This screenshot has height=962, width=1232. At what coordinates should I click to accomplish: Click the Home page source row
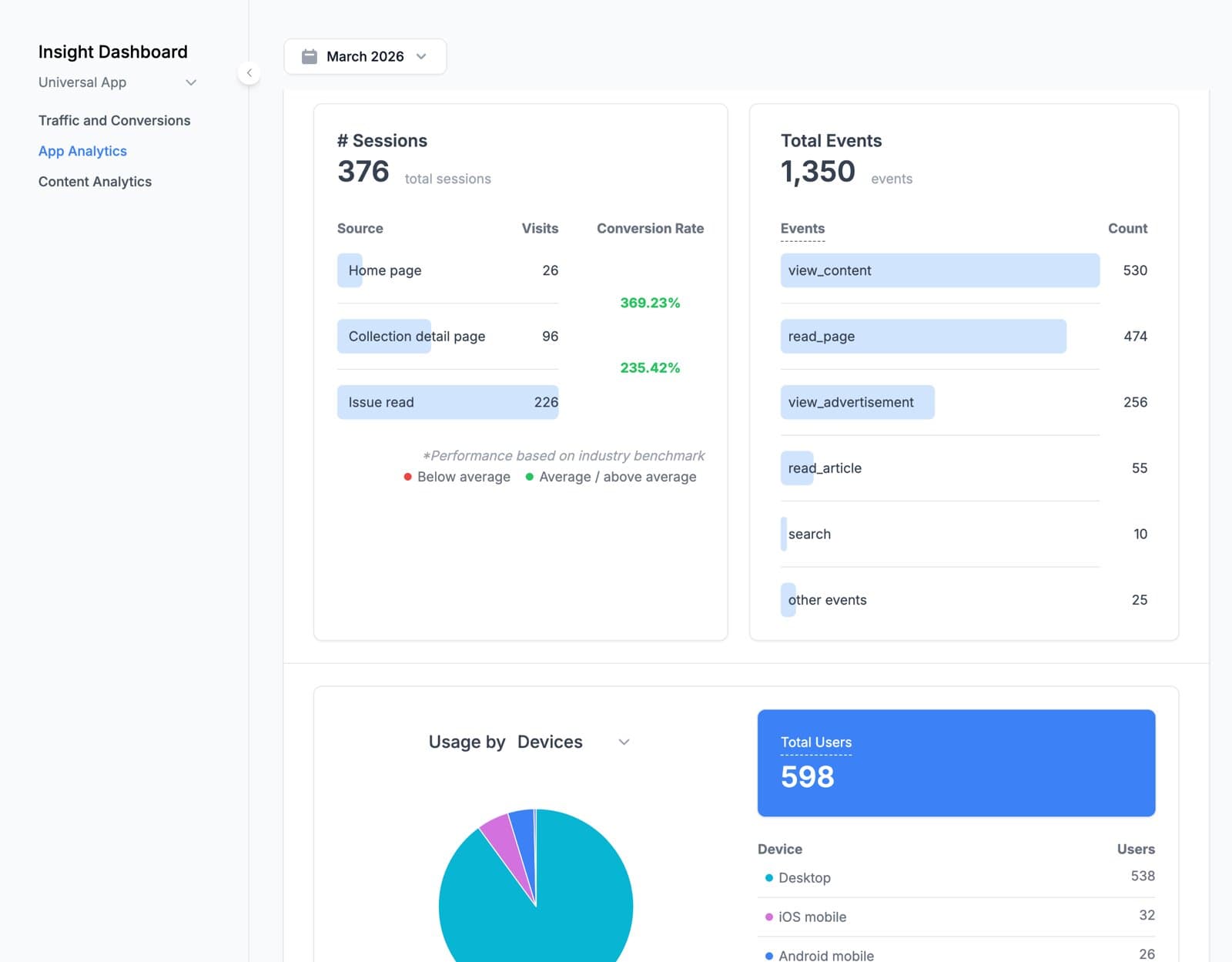pyautogui.click(x=447, y=270)
